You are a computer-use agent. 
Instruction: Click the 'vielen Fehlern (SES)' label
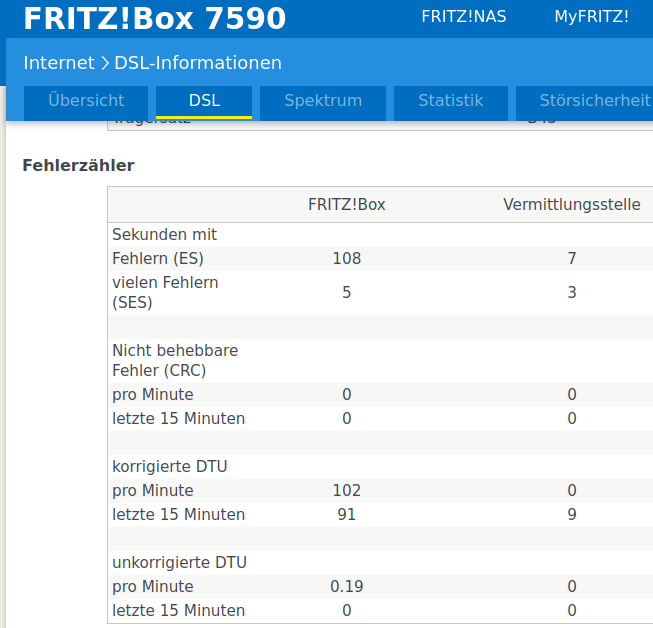point(165,292)
